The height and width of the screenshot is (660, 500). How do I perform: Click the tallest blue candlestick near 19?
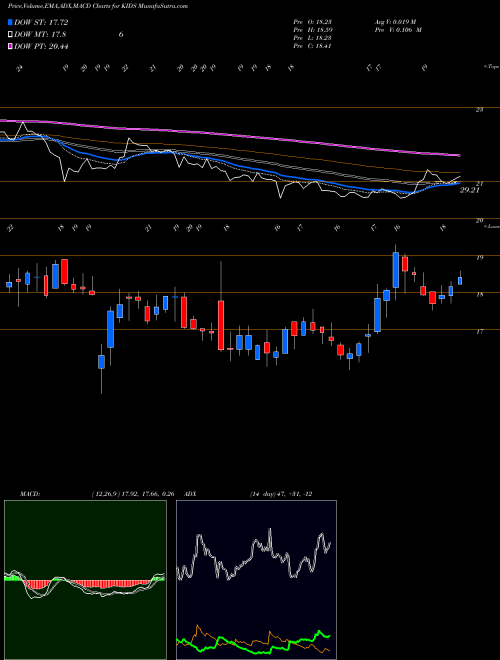coord(396,270)
